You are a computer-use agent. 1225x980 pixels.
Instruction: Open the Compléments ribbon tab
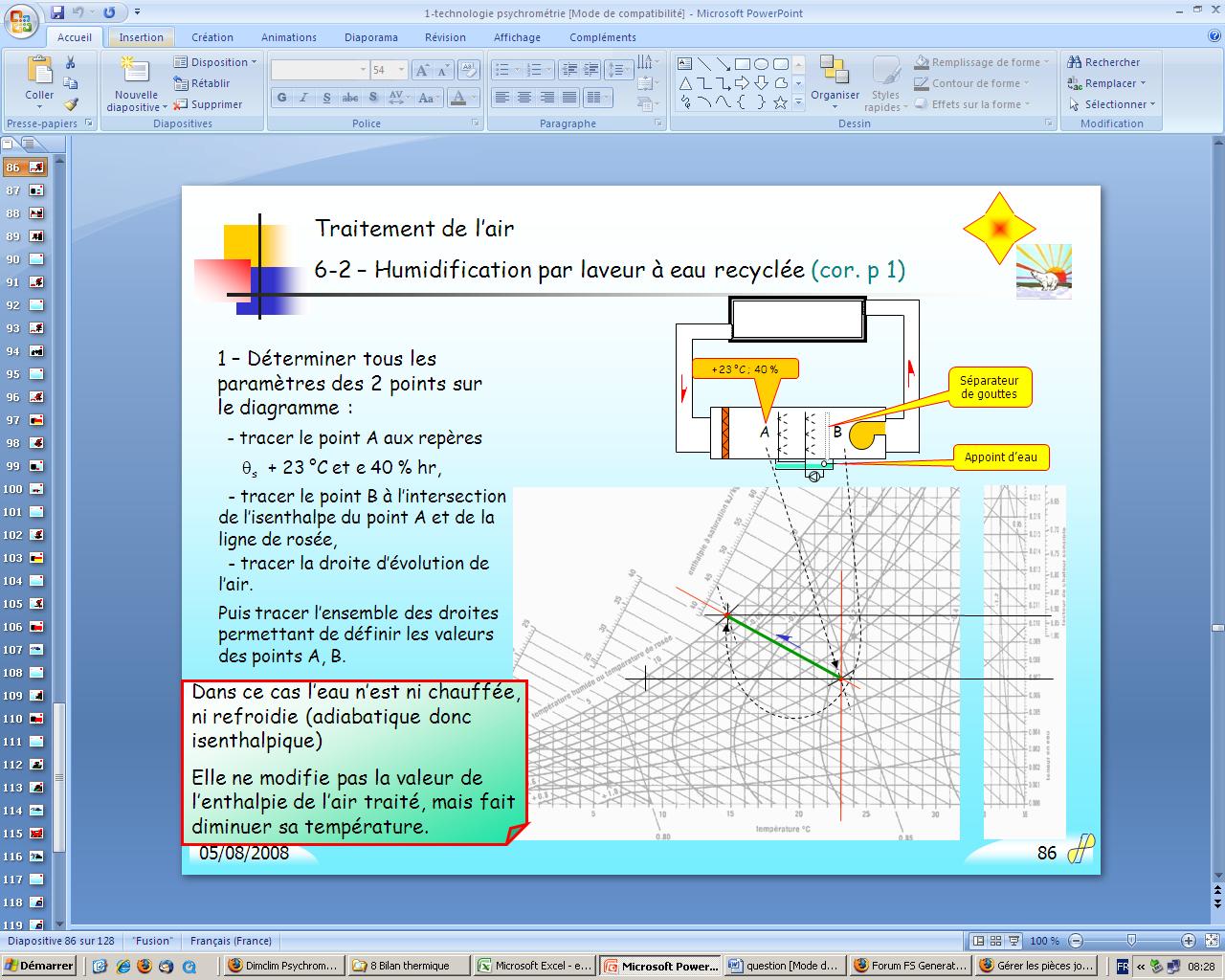(x=603, y=37)
